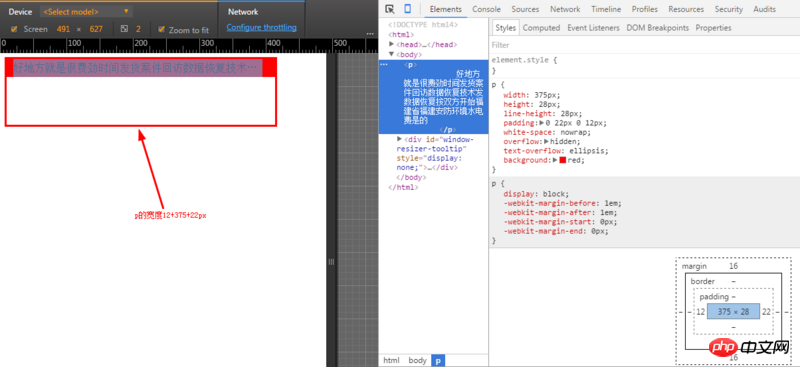The height and width of the screenshot is (367, 800).
Task: Expand the padding shorthand property triangle
Action: tap(541, 123)
